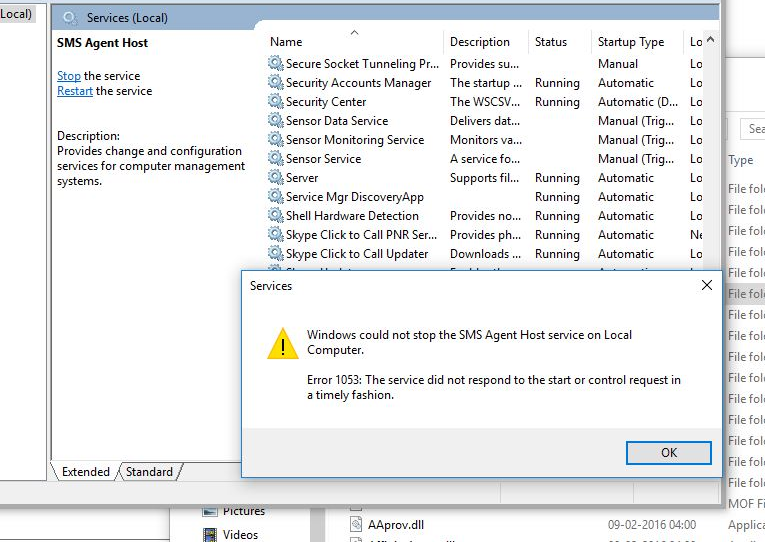Select the Sensor Monitoring Service icon

275,140
